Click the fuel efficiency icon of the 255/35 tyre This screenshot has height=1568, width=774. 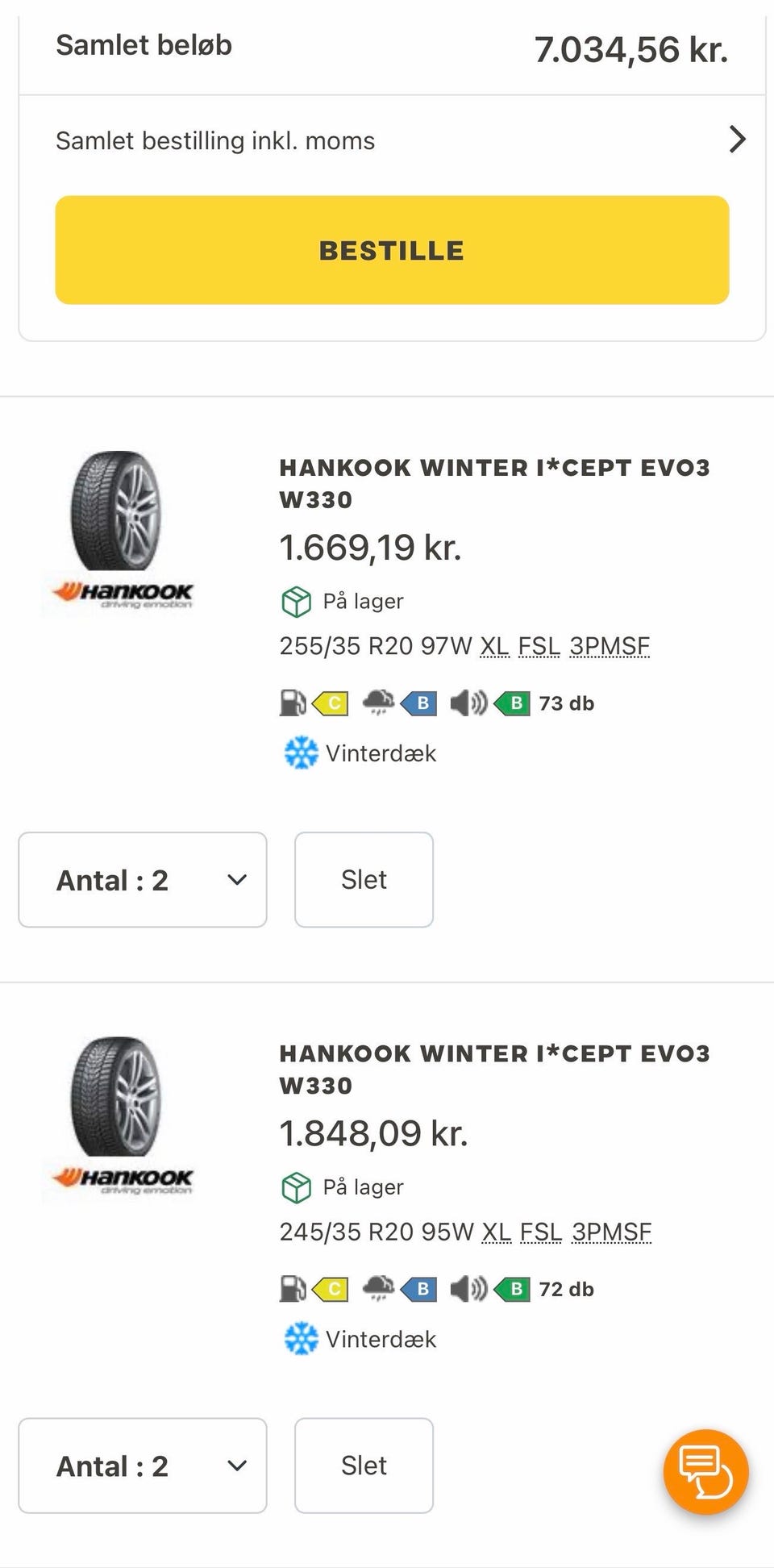pos(293,703)
